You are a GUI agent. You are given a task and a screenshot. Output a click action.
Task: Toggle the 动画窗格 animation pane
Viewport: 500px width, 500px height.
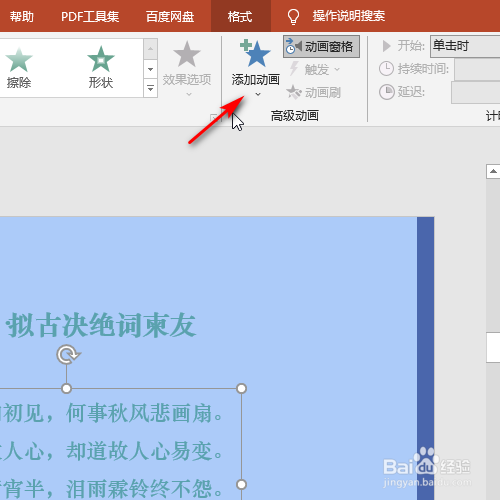tap(321, 47)
